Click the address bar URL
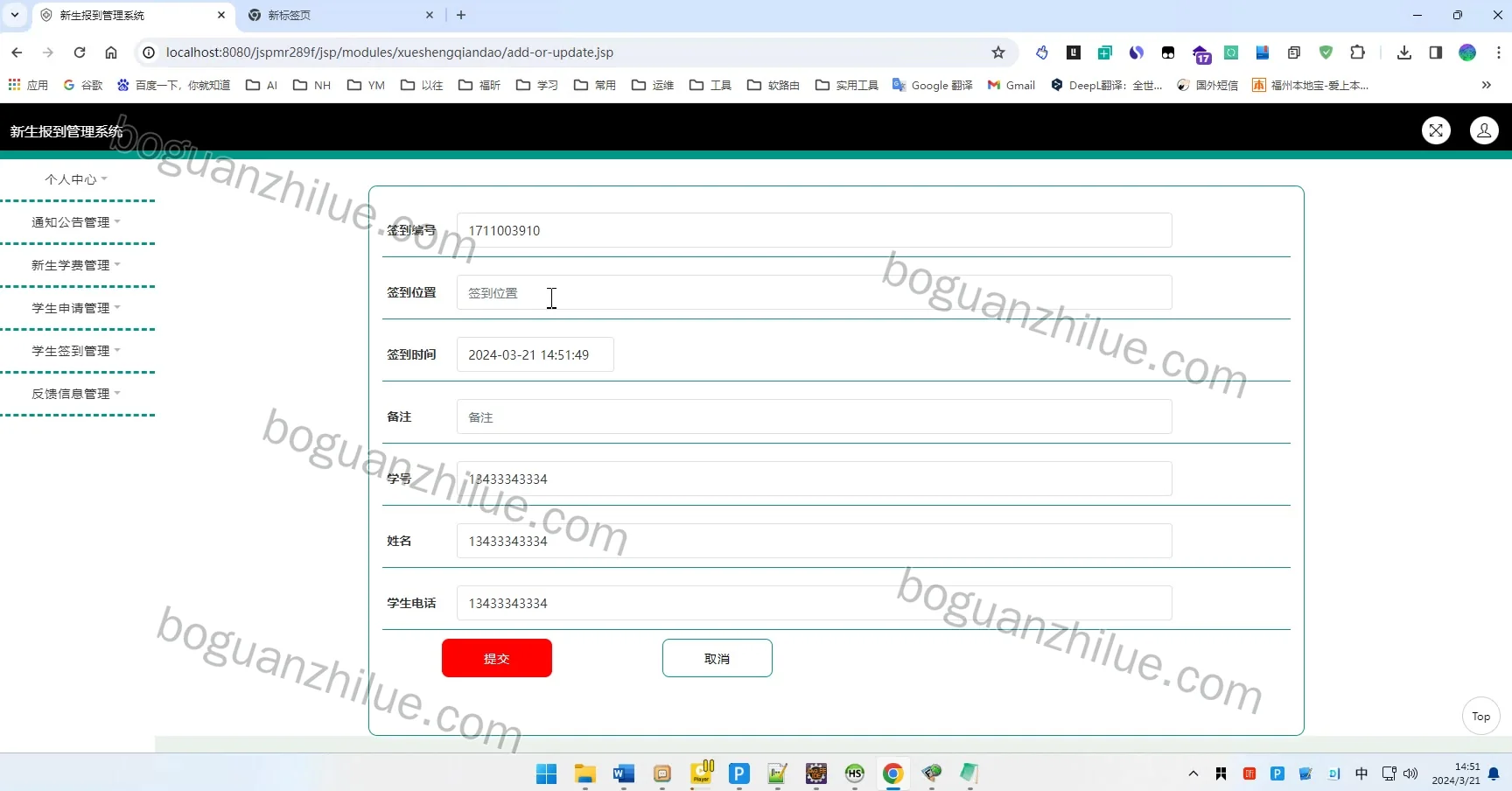1512x791 pixels. tap(389, 52)
